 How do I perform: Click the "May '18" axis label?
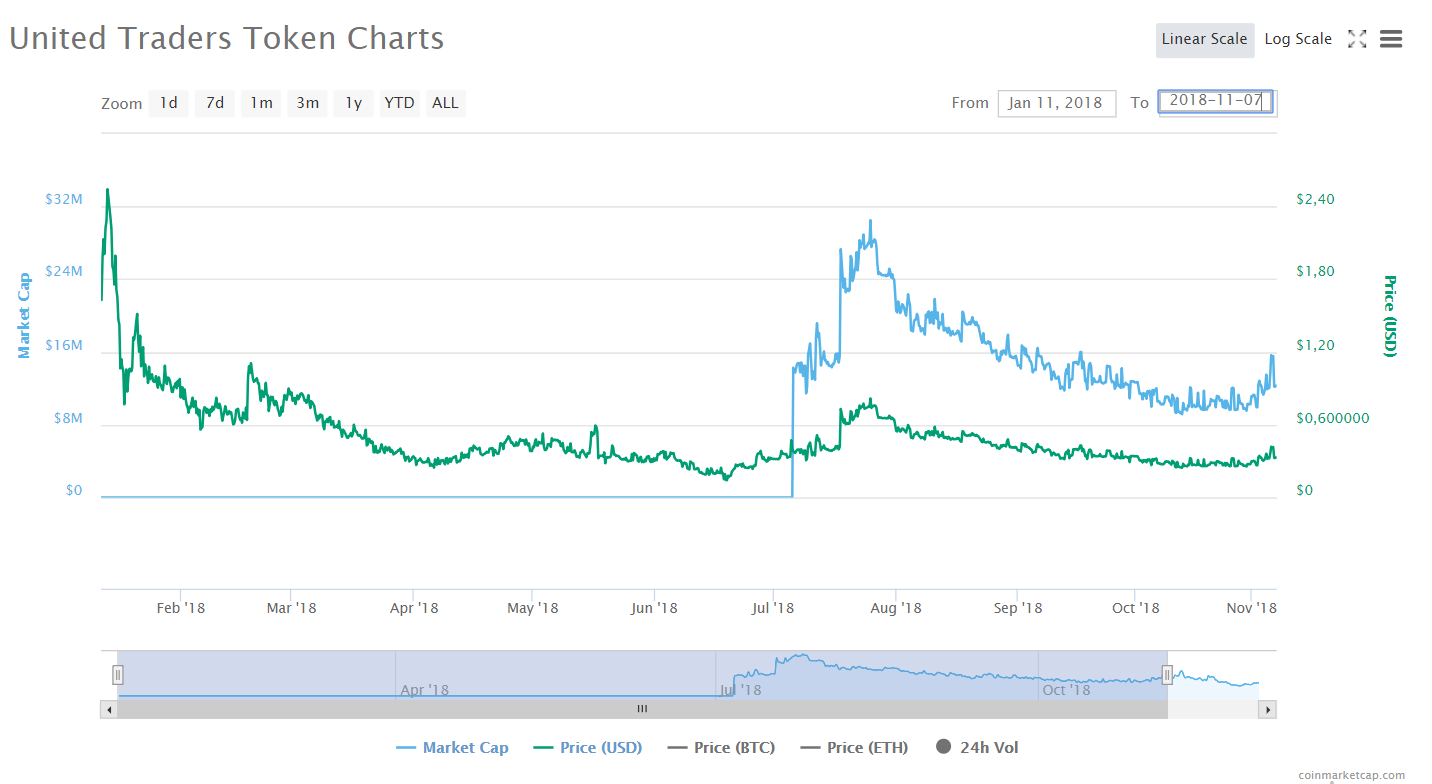[x=533, y=608]
